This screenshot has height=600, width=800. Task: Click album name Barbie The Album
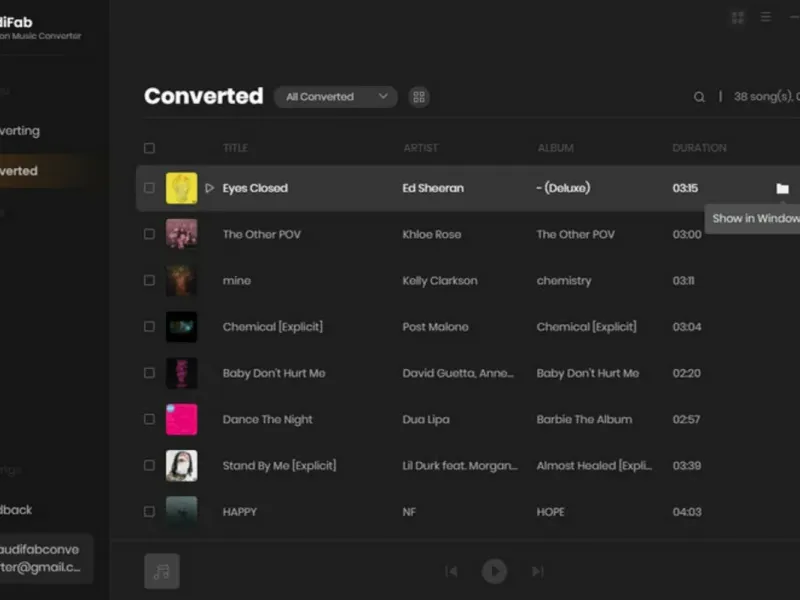pos(584,419)
